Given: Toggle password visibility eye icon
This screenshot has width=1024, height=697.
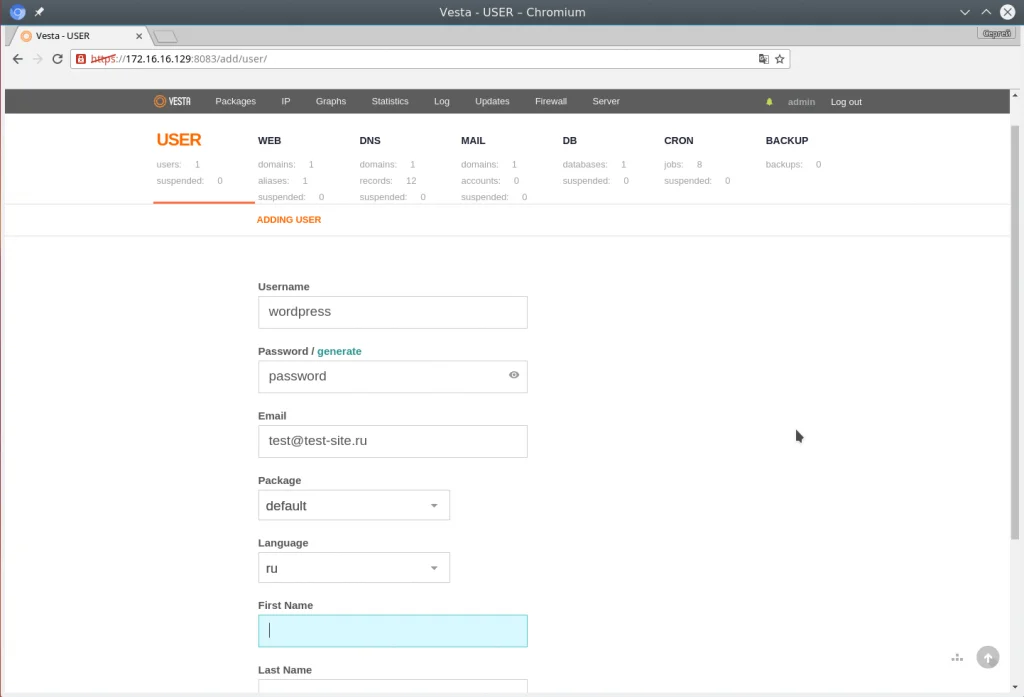Looking at the screenshot, I should click(x=513, y=375).
